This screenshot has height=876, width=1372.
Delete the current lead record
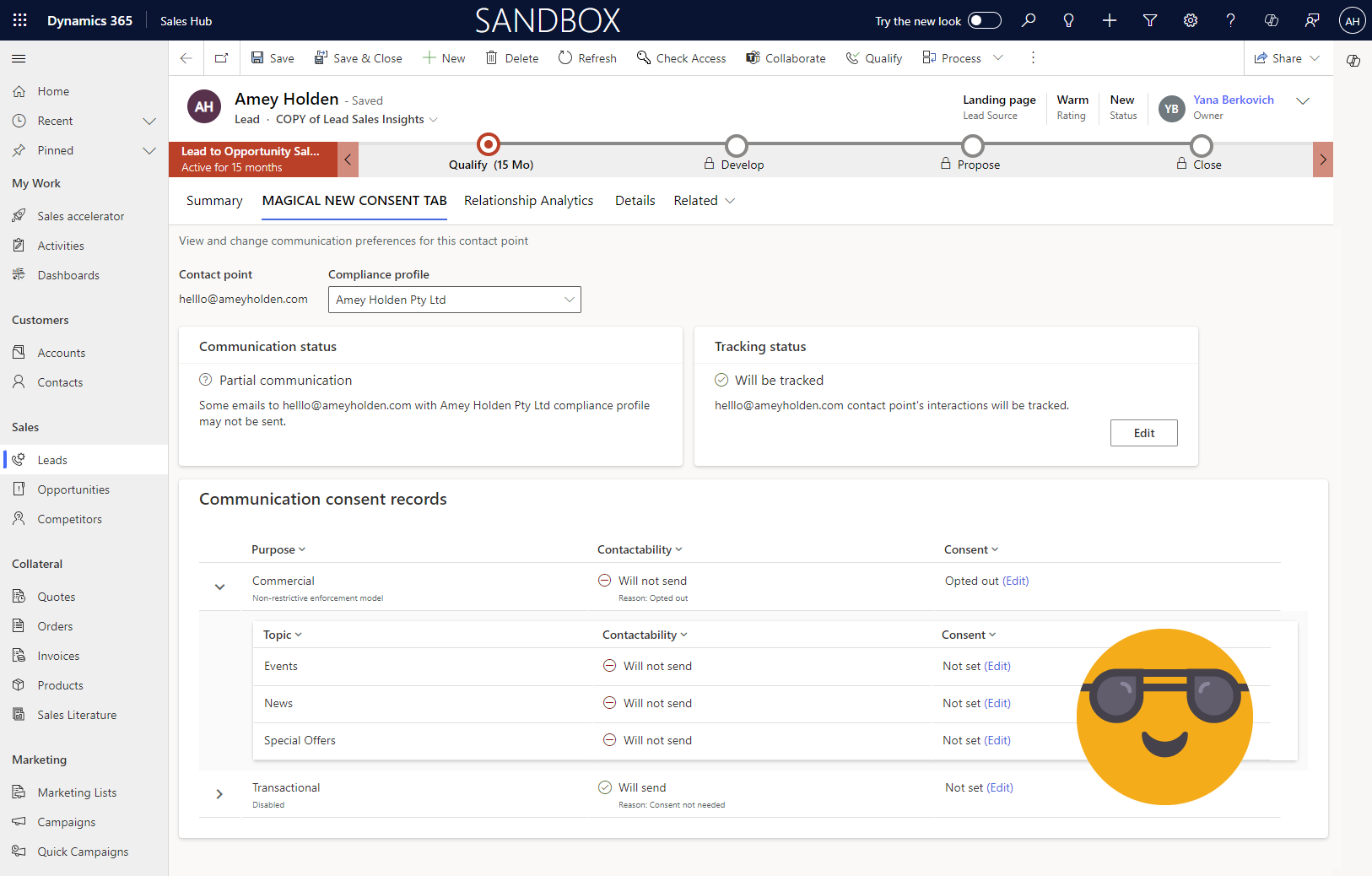pos(511,57)
